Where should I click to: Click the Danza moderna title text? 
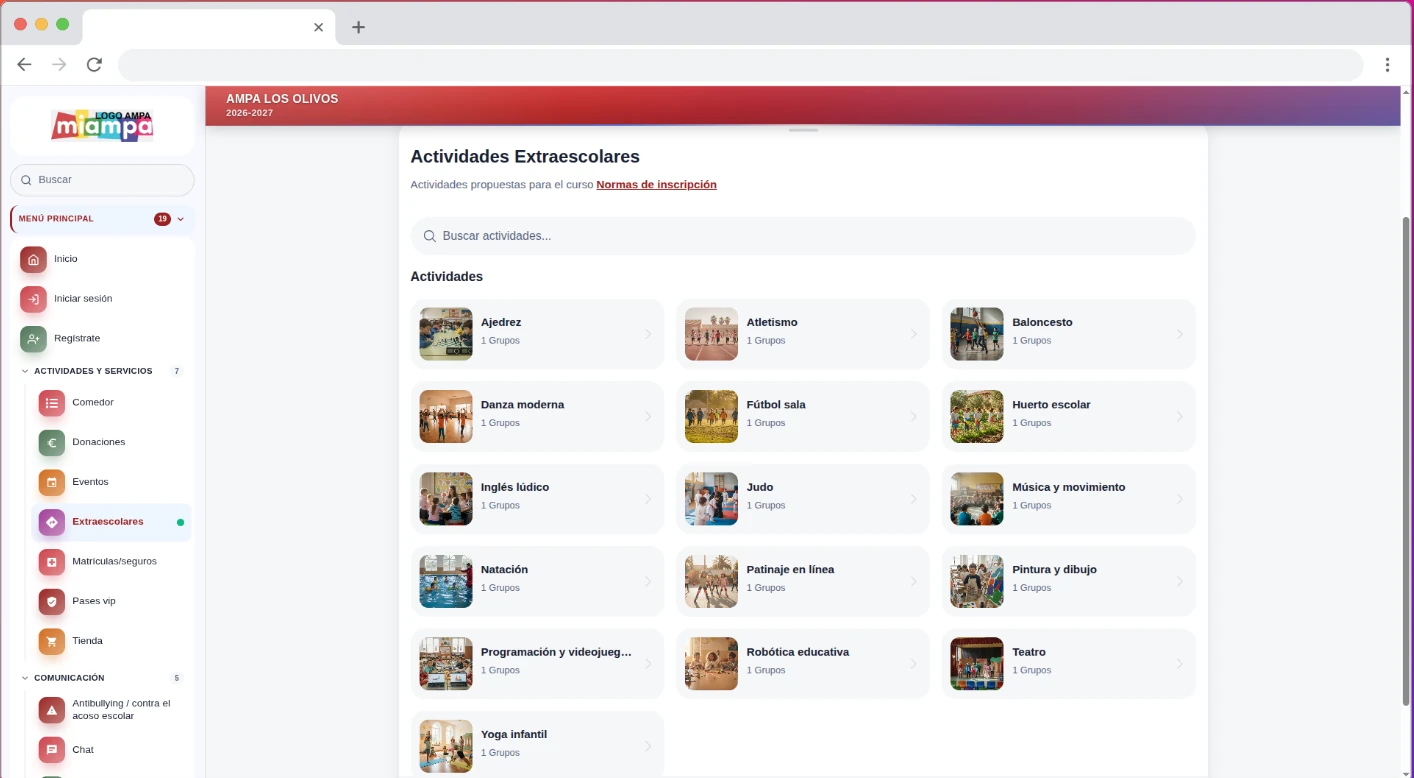tap(522, 405)
